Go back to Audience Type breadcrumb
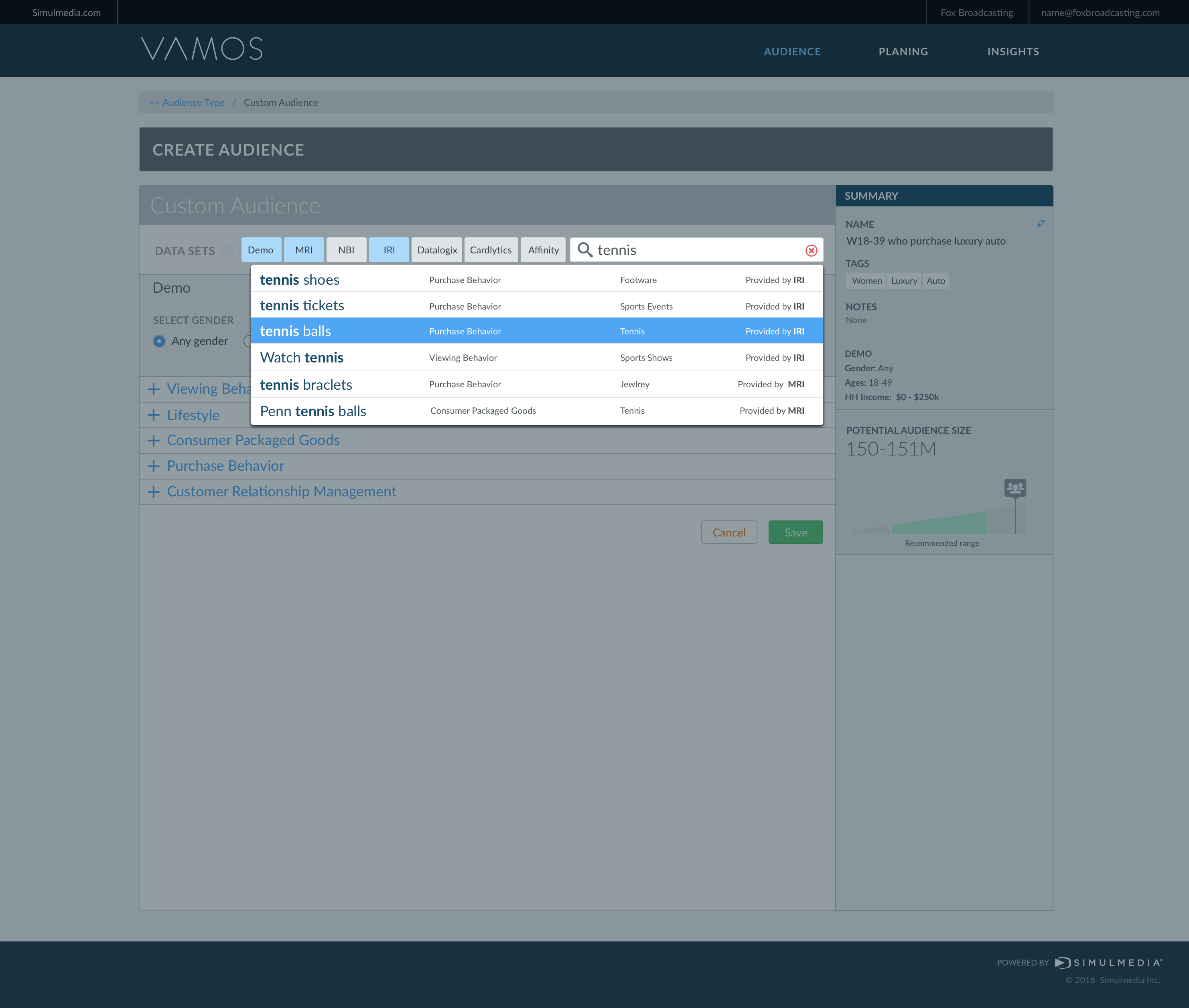 (x=187, y=102)
